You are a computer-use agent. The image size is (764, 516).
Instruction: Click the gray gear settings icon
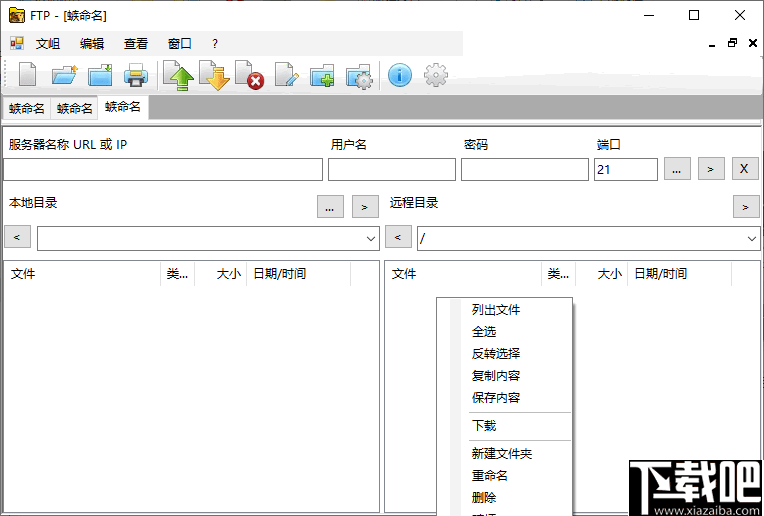(436, 76)
